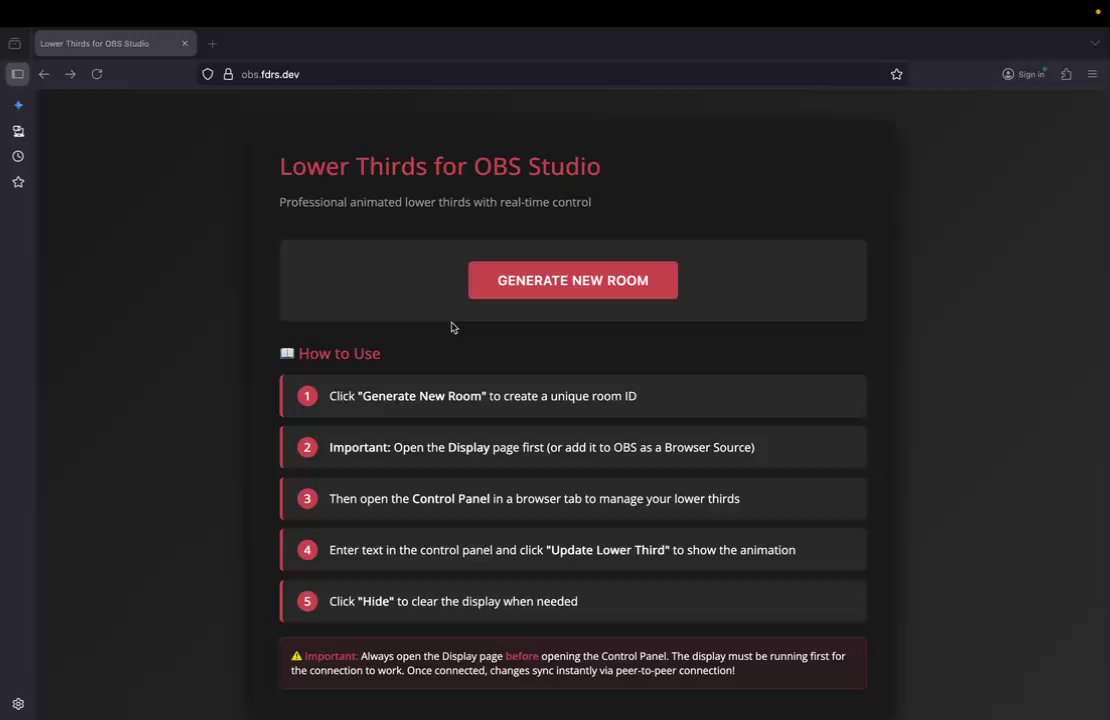Open the tab overview icon left of tab strip

(14, 44)
